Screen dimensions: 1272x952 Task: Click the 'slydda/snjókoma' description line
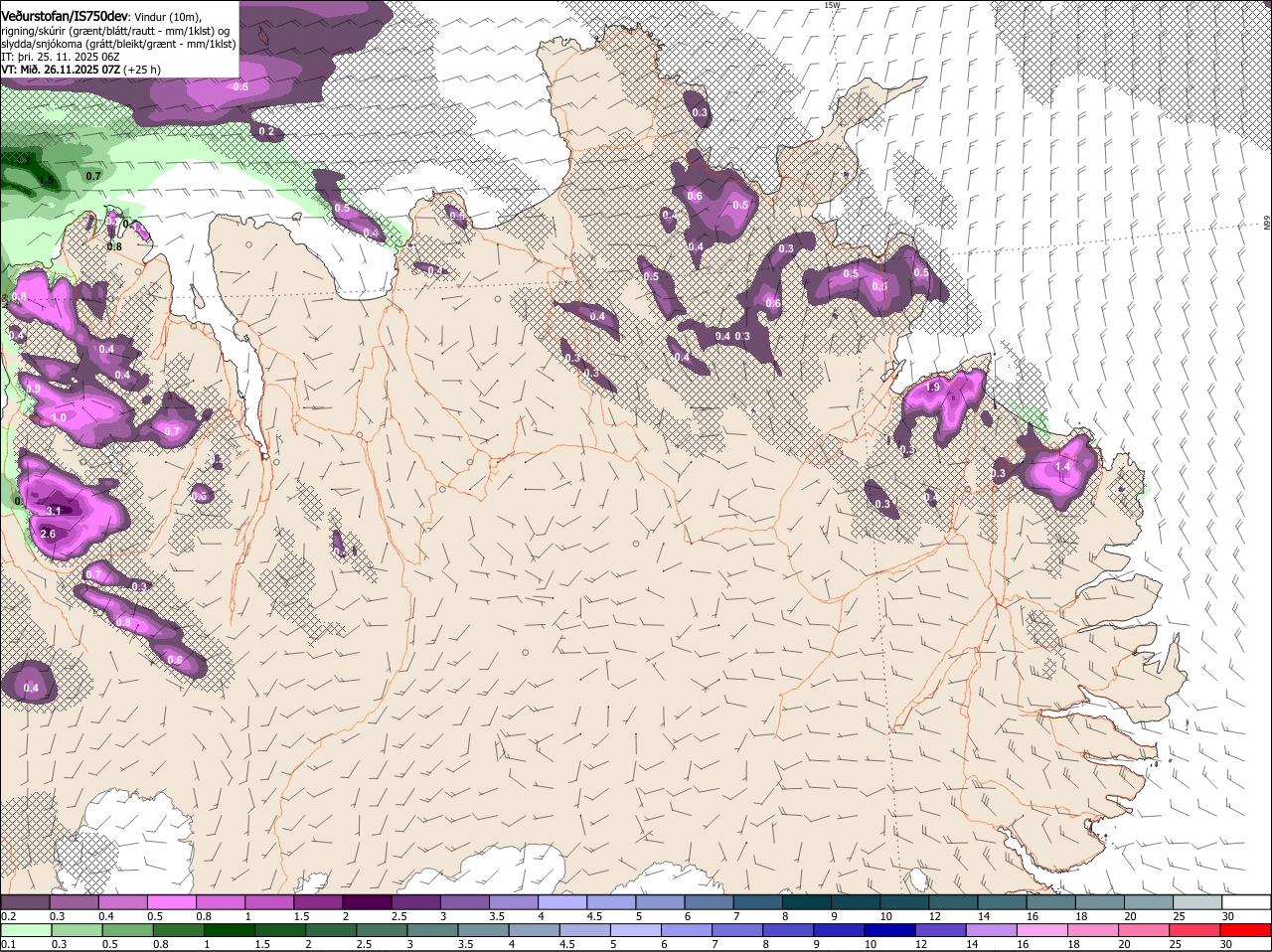[118, 44]
